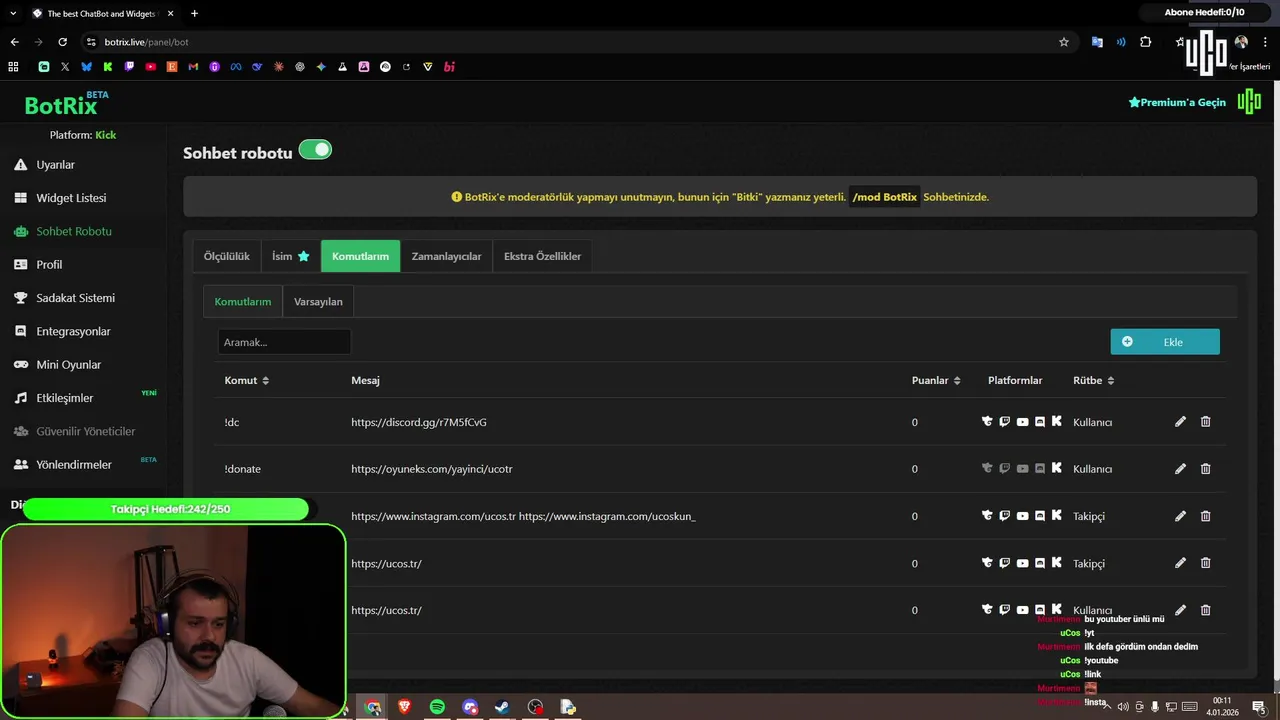Screen dimensions: 1280x720
Task: Select the Komutlarım sub-tab
Action: [243, 302]
